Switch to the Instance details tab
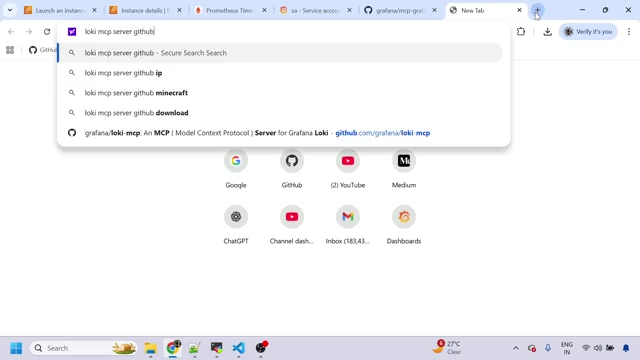The height and width of the screenshot is (360, 640). tap(145, 10)
